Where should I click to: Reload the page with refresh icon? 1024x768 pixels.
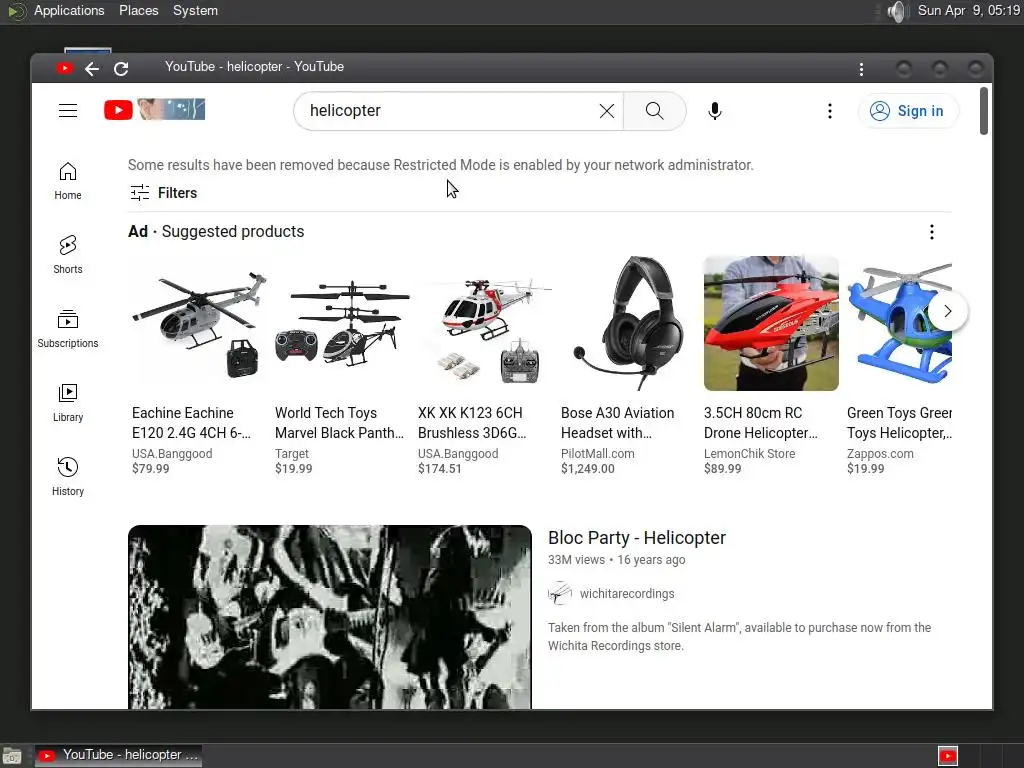point(121,69)
